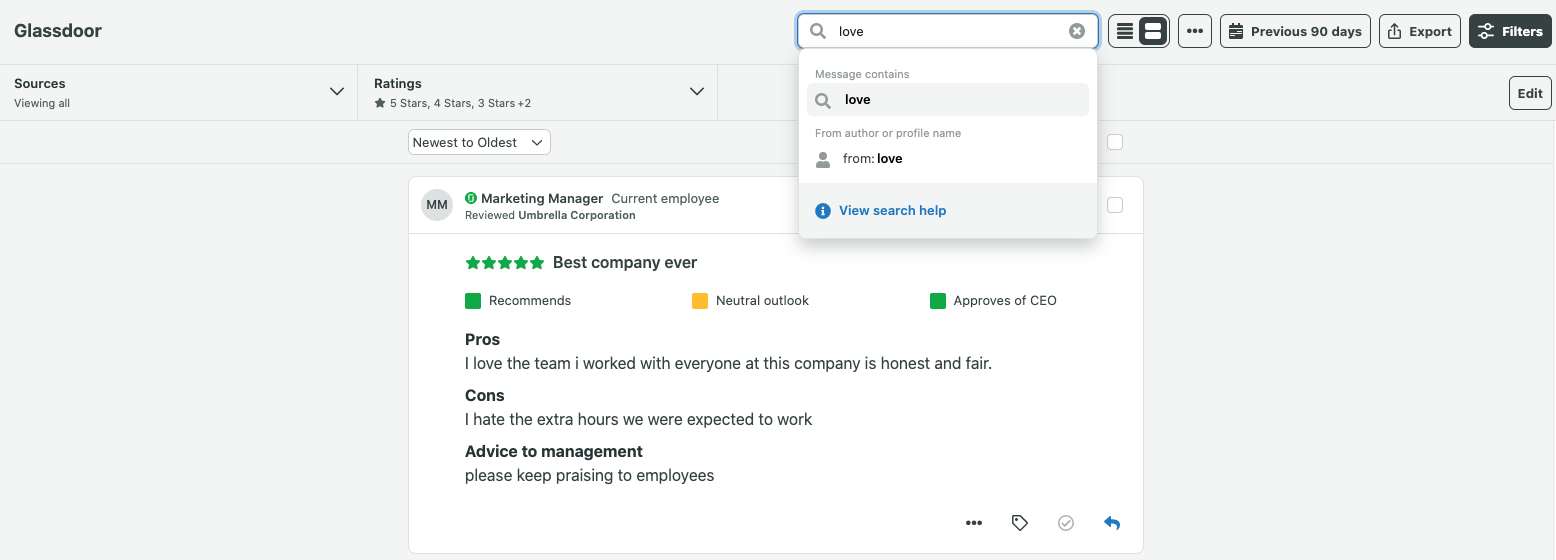Mark review complete with checkmark icon

[x=1066, y=523]
